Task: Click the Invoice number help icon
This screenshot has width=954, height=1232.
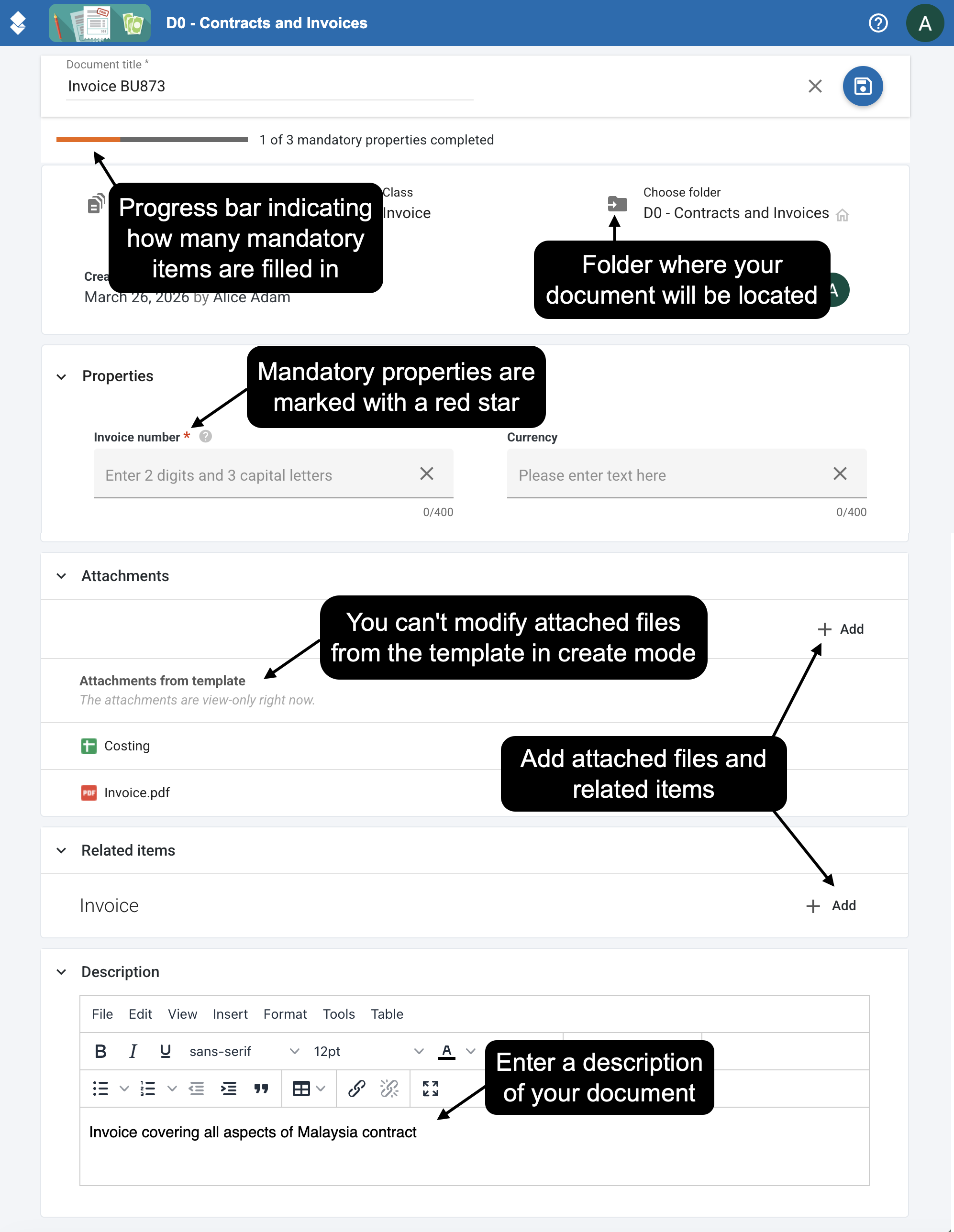Action: (x=206, y=436)
